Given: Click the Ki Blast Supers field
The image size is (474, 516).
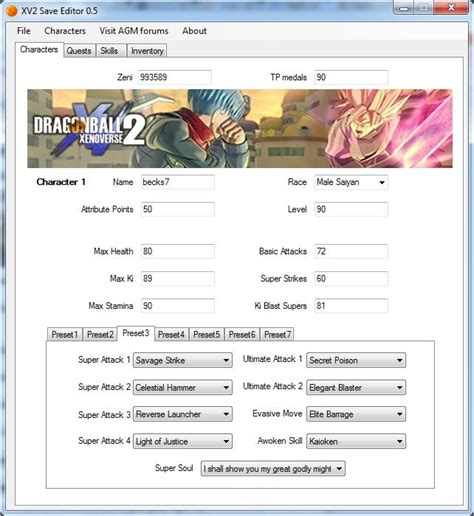Looking at the screenshot, I should [x=351, y=306].
